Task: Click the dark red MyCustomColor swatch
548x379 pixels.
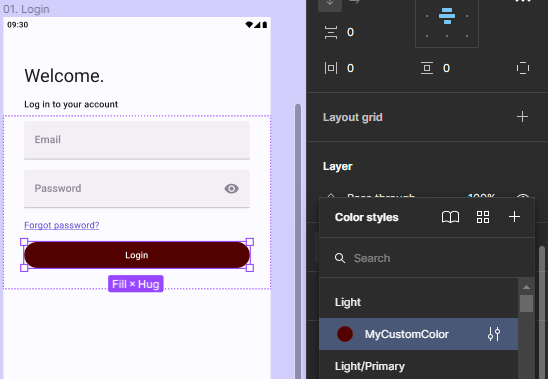Action: pos(345,334)
